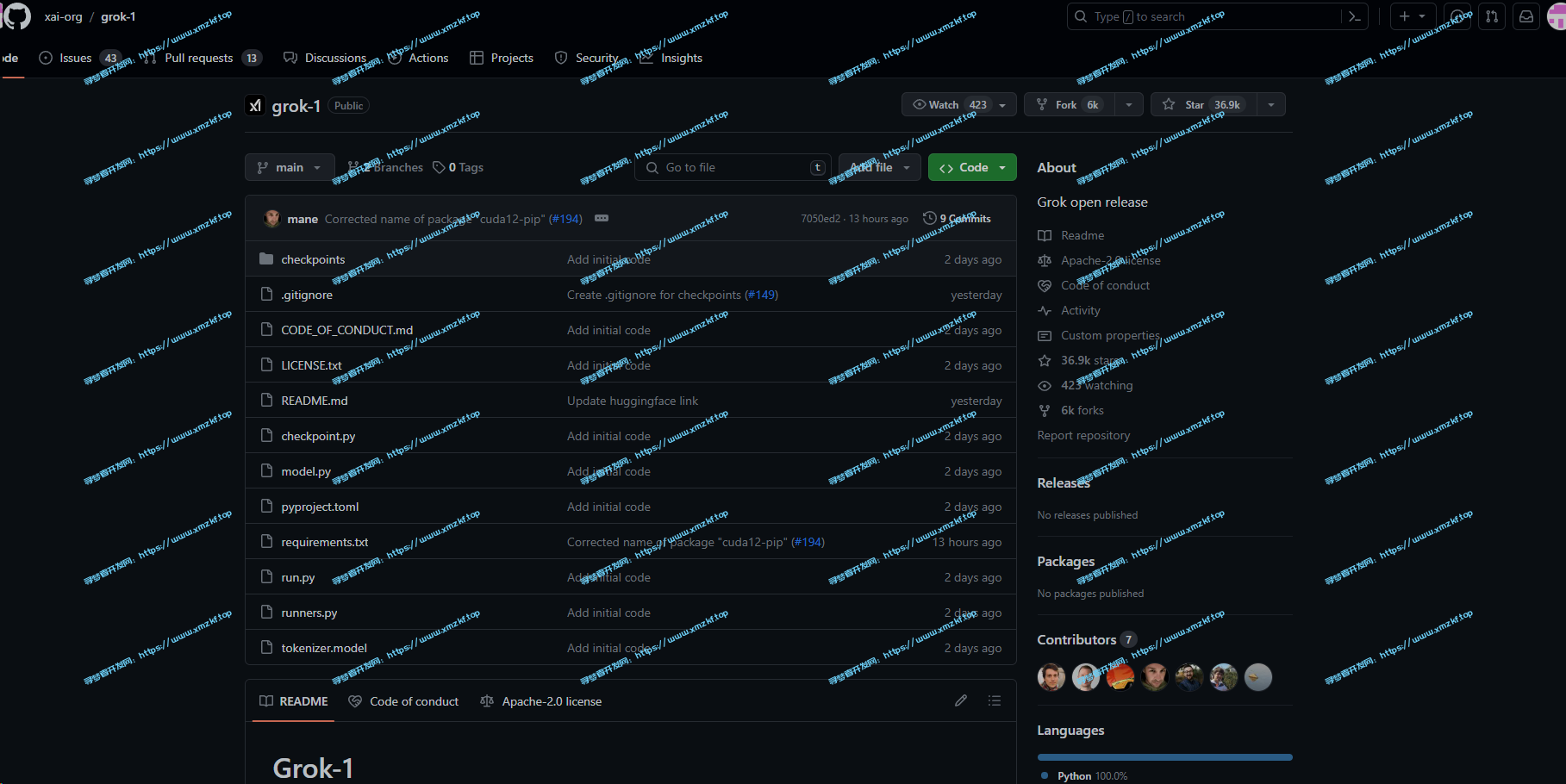View the 0 Tags link

459,167
